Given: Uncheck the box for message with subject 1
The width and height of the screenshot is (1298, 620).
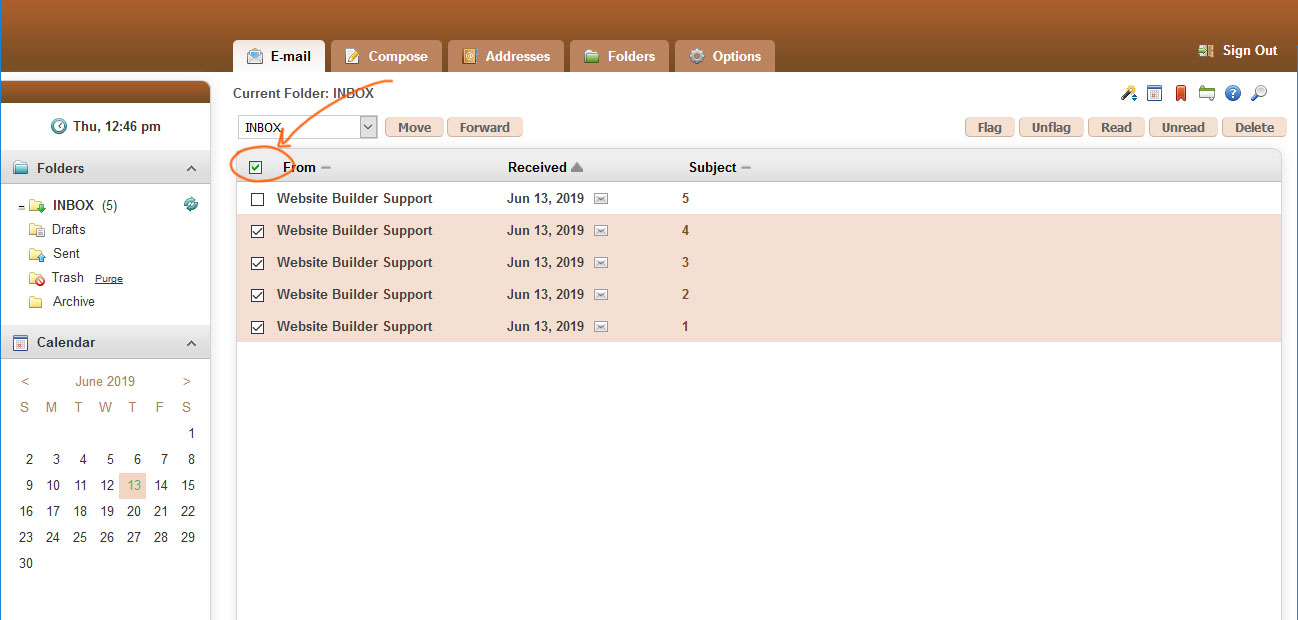Looking at the screenshot, I should pos(257,327).
